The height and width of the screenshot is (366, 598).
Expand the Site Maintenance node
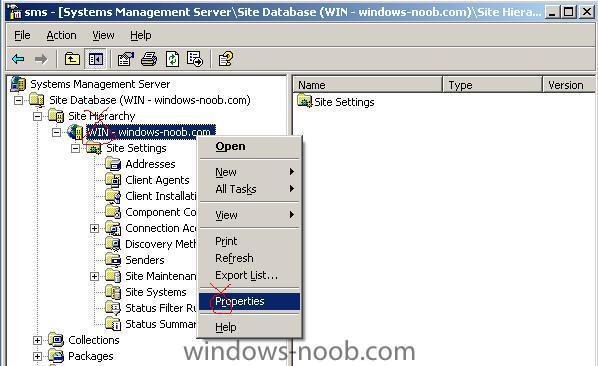click(x=94, y=276)
